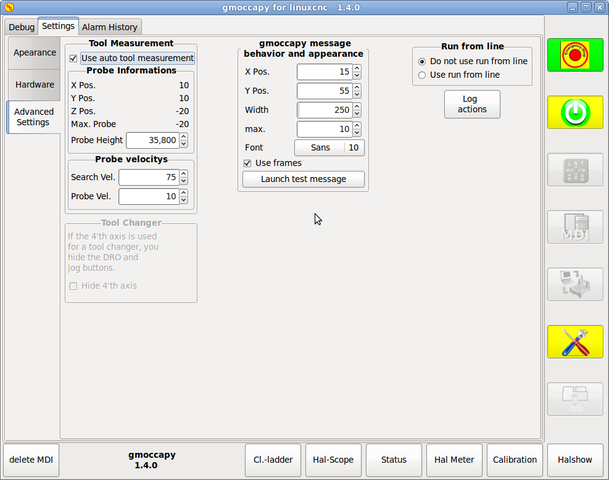Viewport: 609px width, 480px height.
Task: Select the manual jog mode icon
Action: (575, 170)
